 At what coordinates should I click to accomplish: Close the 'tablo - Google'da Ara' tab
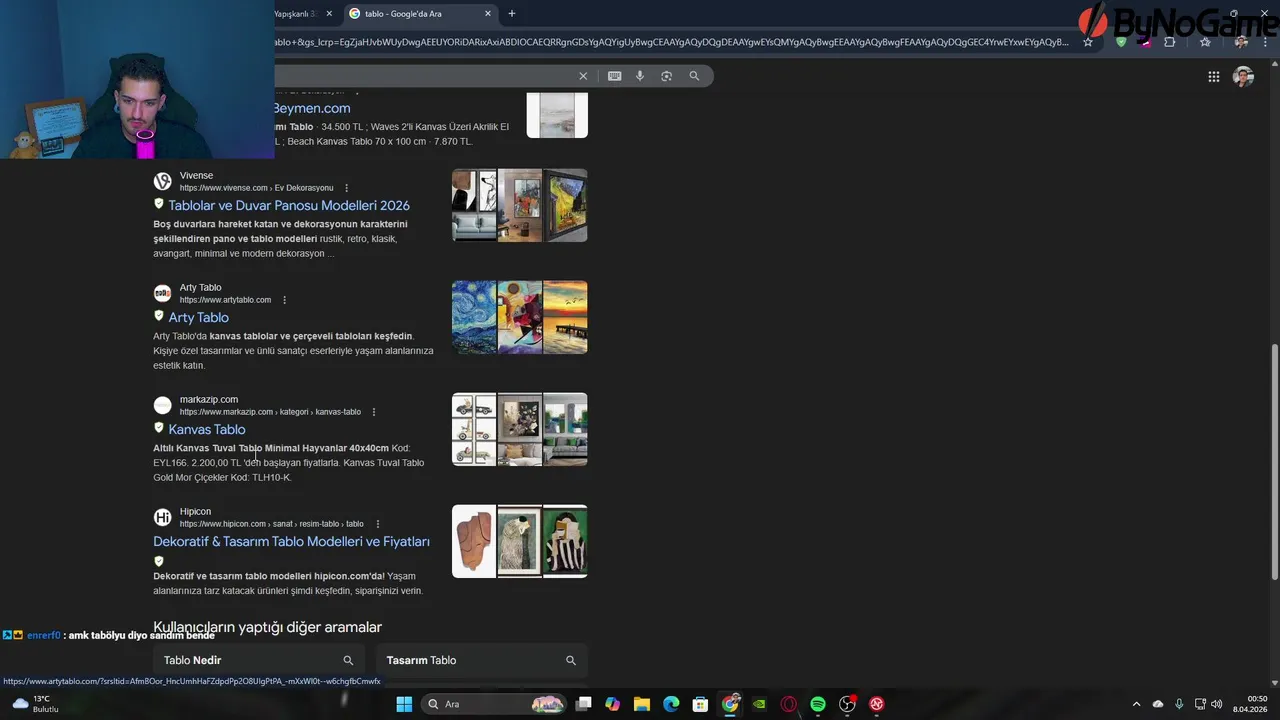(488, 13)
